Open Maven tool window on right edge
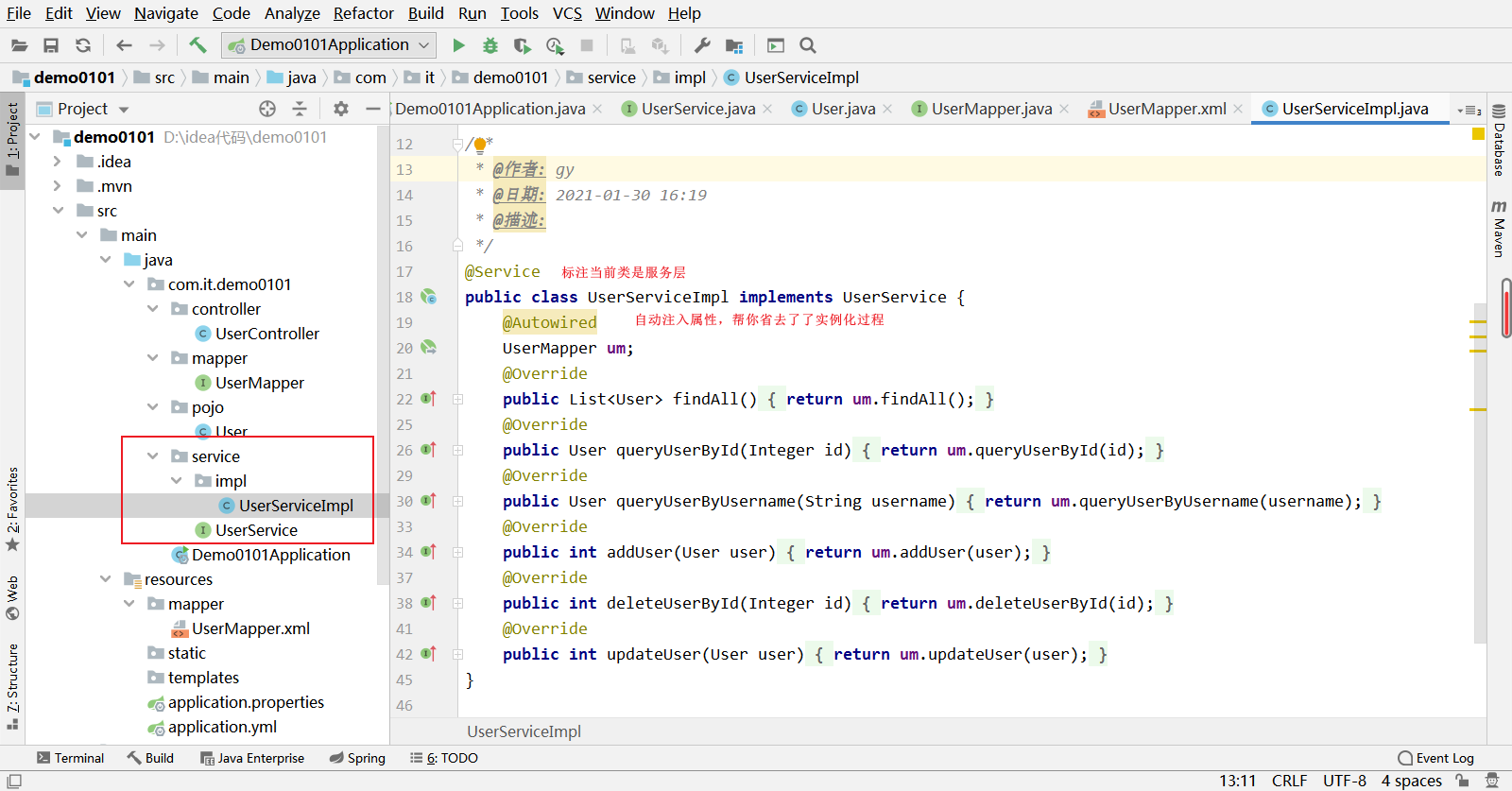Screen dimensions: 1512x791 1499,228
